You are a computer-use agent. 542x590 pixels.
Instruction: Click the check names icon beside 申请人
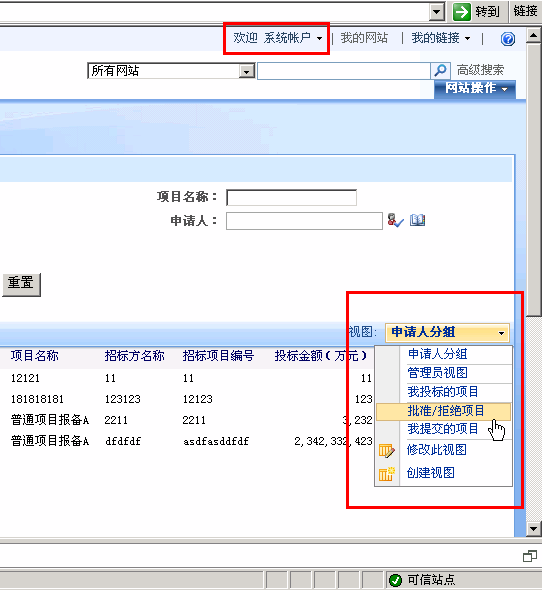point(396,220)
